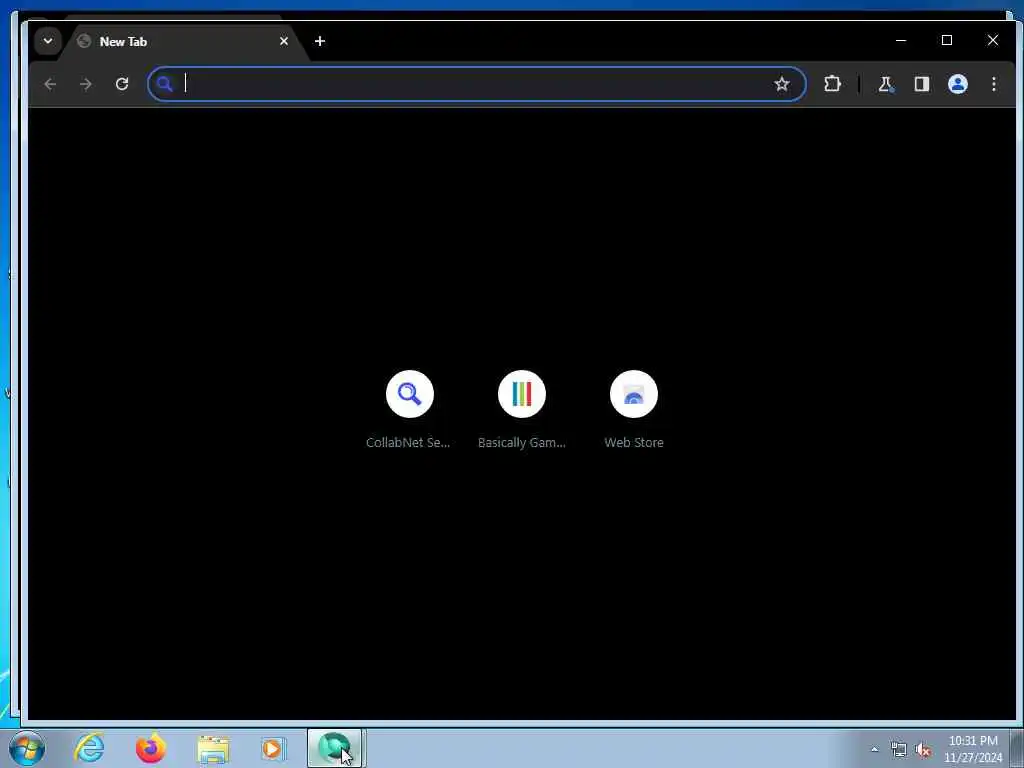
Task: Open the Extensions puzzle icon
Action: tap(832, 84)
